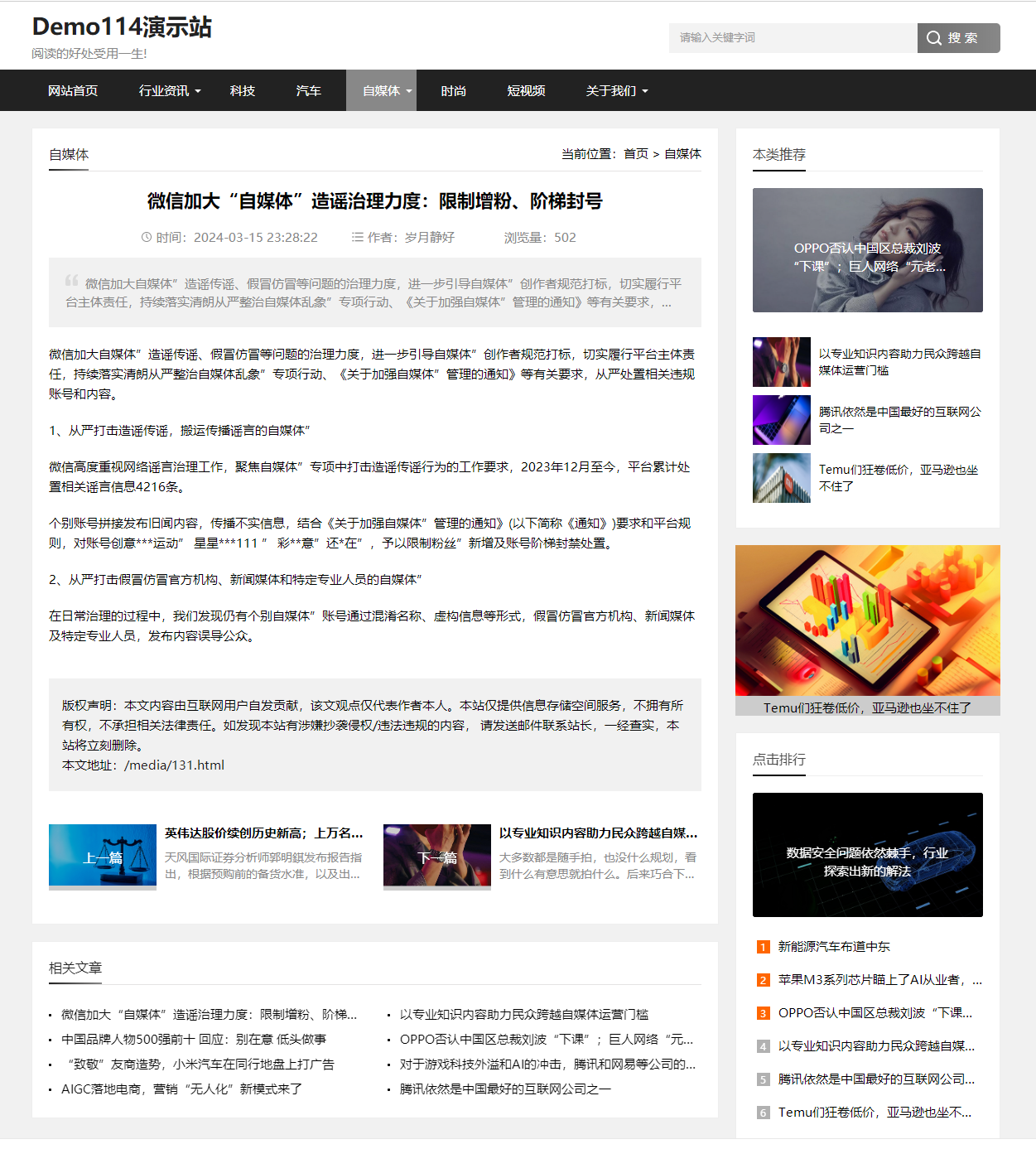Open the 腾讯依然是中国最好的互联网公司 sidebar thumbnail
1036x1149 pixels.
(x=782, y=420)
